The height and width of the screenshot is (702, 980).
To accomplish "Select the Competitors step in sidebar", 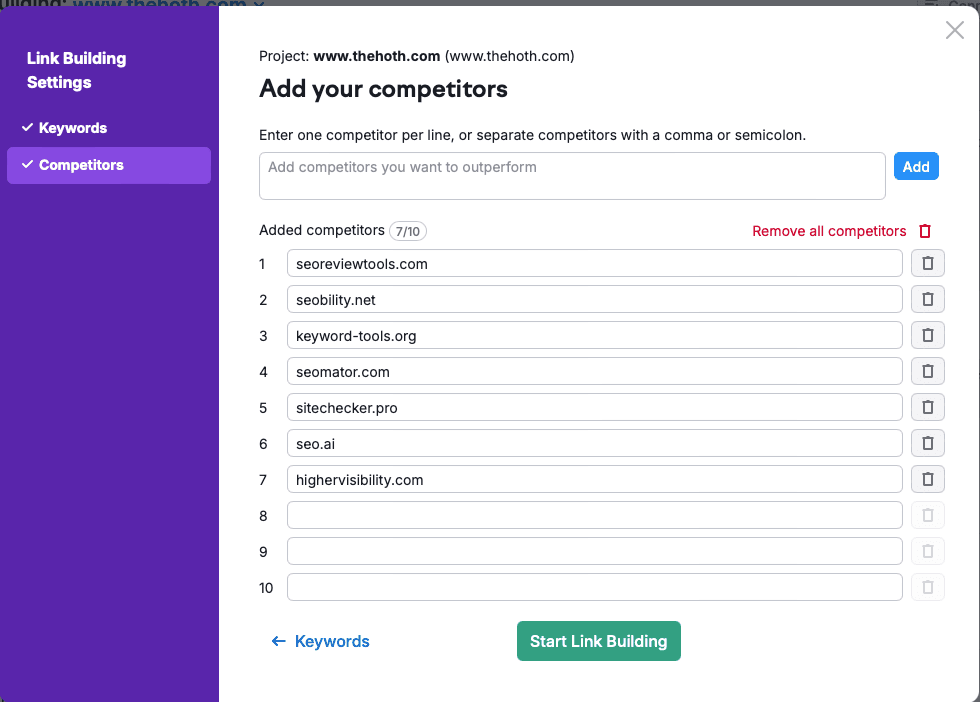I will coord(81,165).
